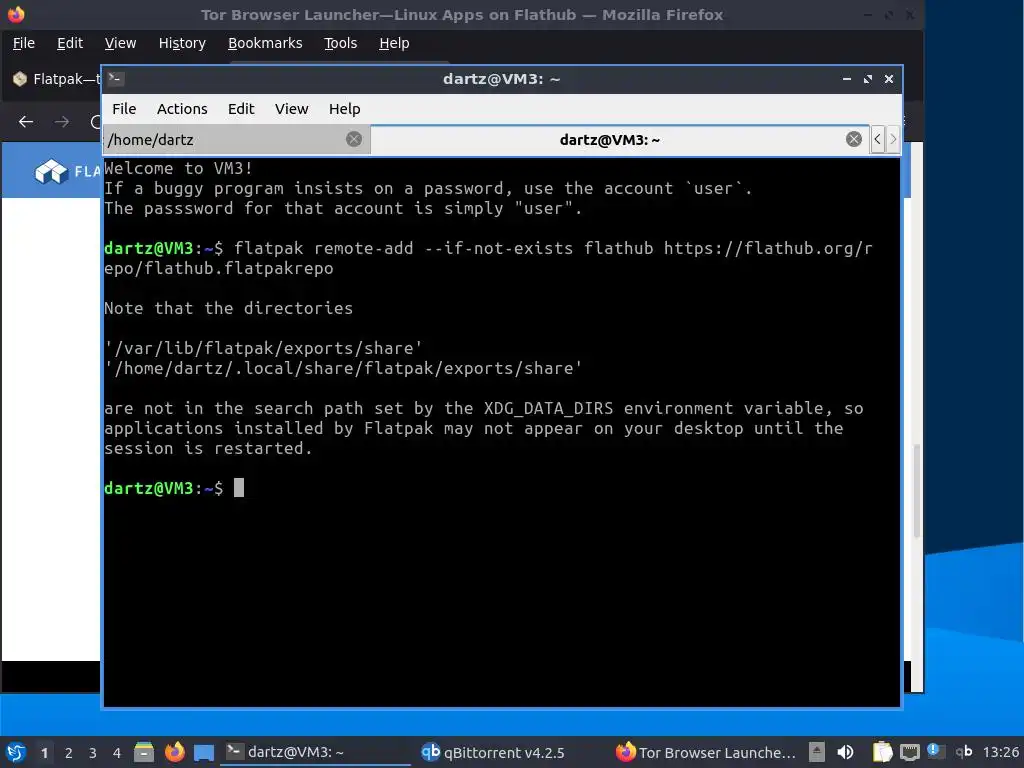Click the Flathub logo in Firefox page
Image resolution: width=1024 pixels, height=768 pixels.
click(x=67, y=172)
